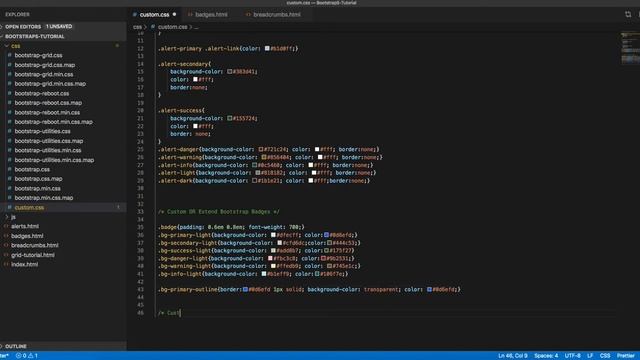
Task: Click alert-info background color swatch
Action: 255,165
